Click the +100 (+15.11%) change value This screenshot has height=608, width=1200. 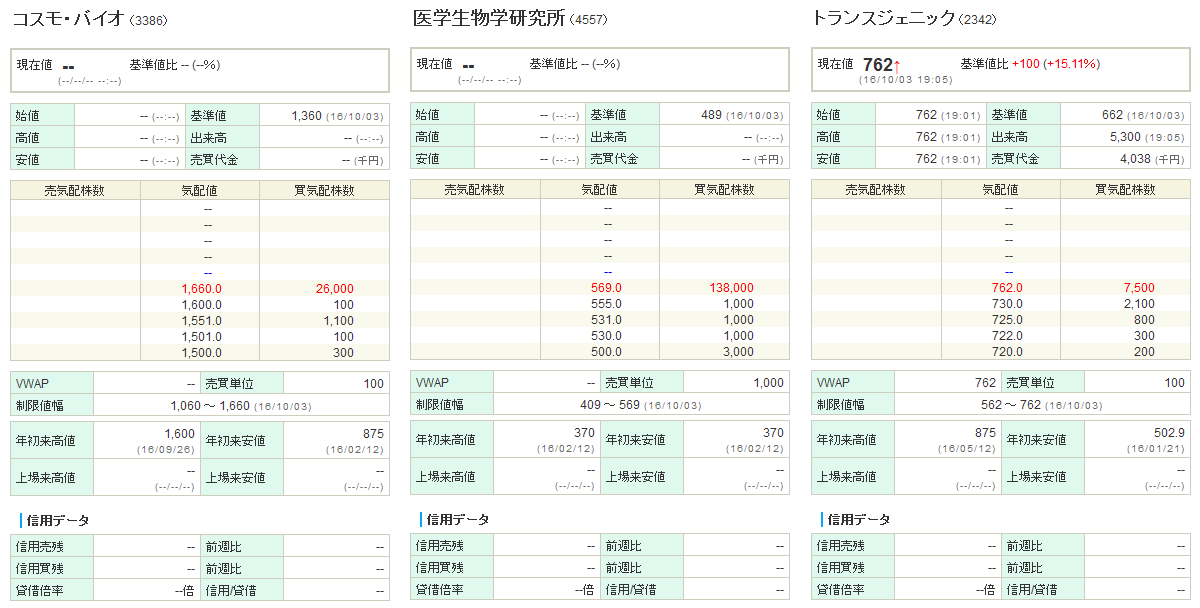coord(1056,64)
